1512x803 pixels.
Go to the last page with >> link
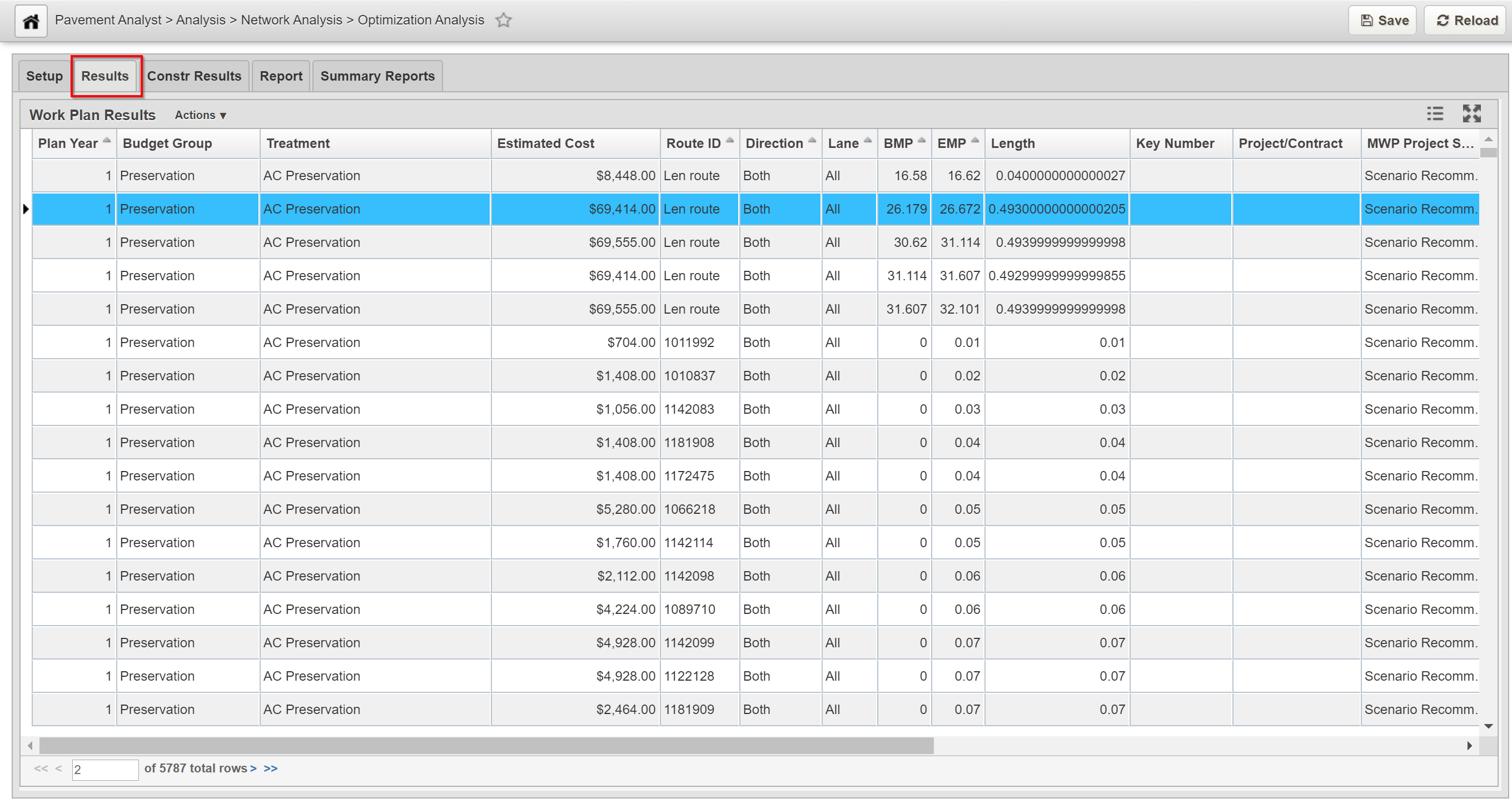tap(271, 769)
